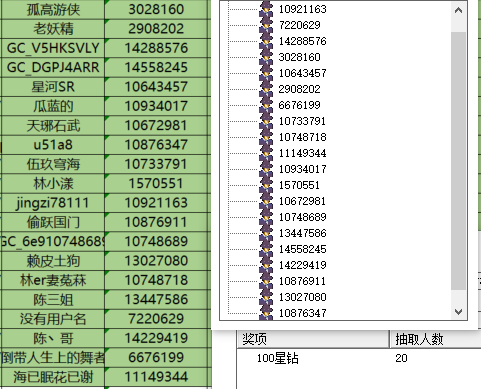Click the avatar icon beside 10748718 in list
Viewport: 481px width, 389px height.
(266, 137)
